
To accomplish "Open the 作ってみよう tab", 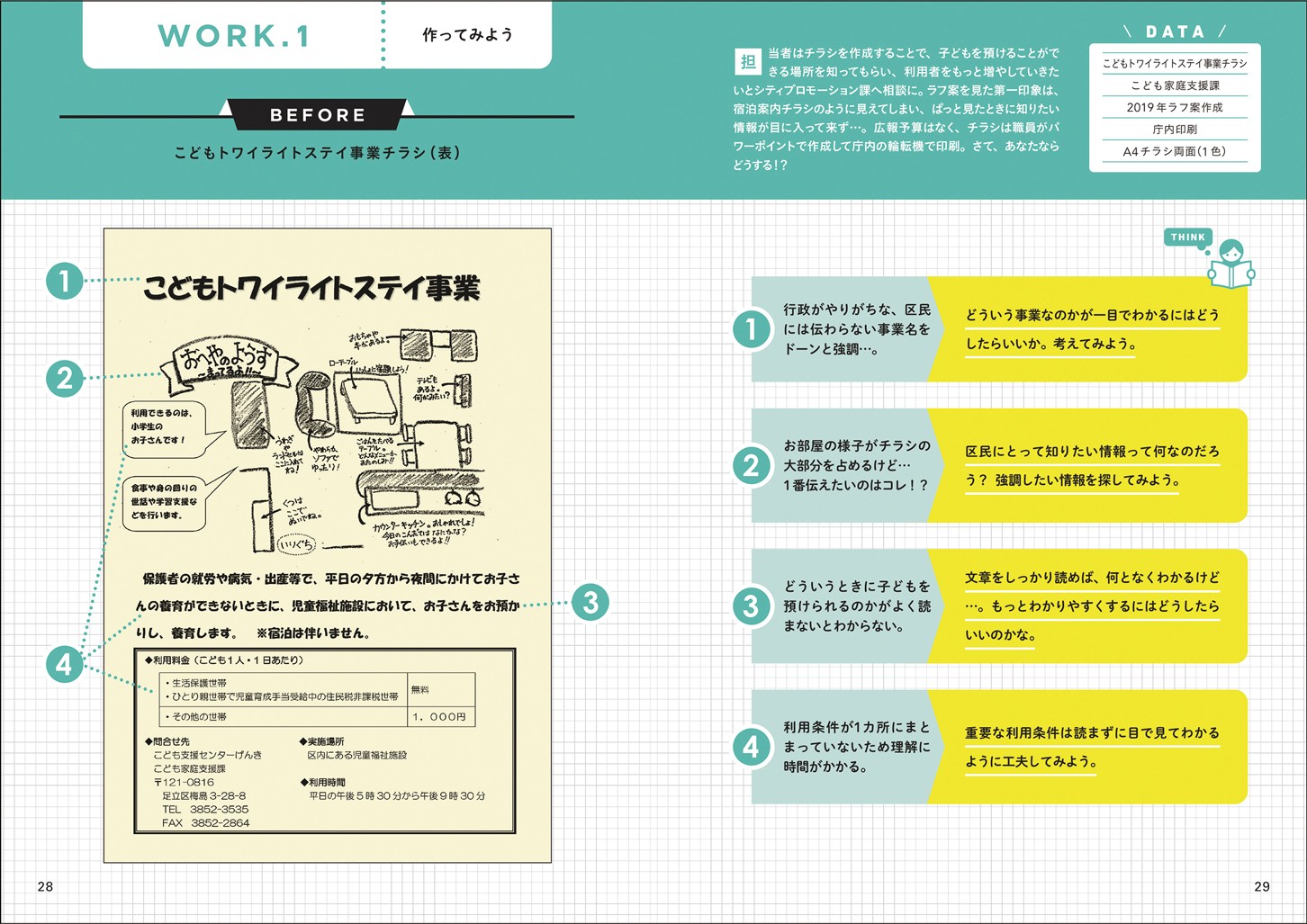I will tap(467, 35).
